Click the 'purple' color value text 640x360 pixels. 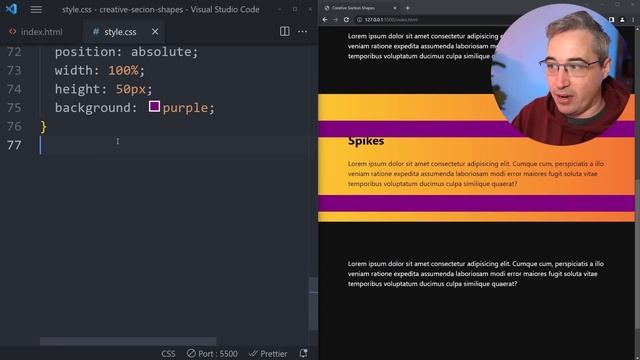185,108
